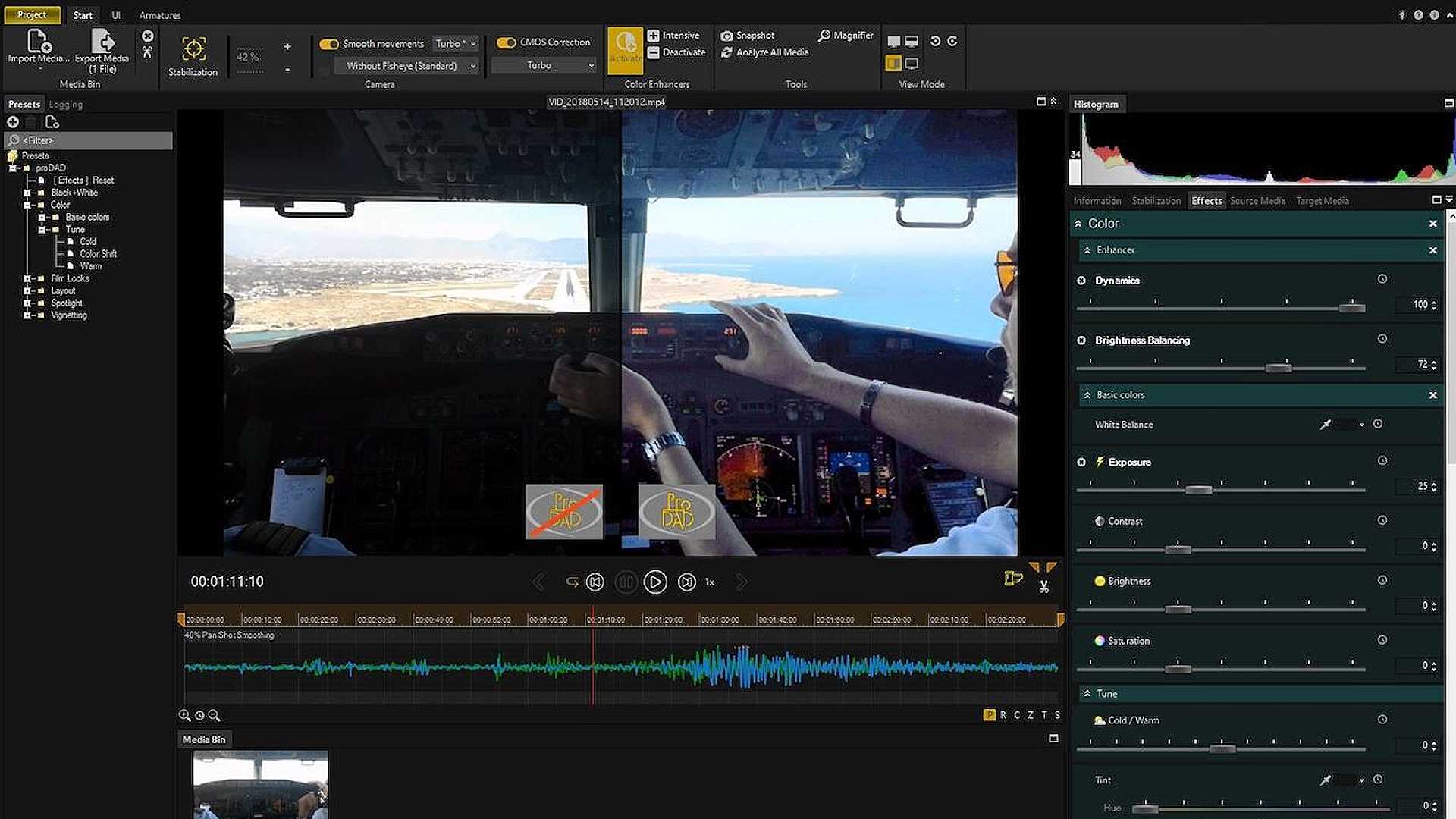This screenshot has height=819, width=1456.
Task: Click the scissors cut icon by timeline
Action: [1044, 587]
